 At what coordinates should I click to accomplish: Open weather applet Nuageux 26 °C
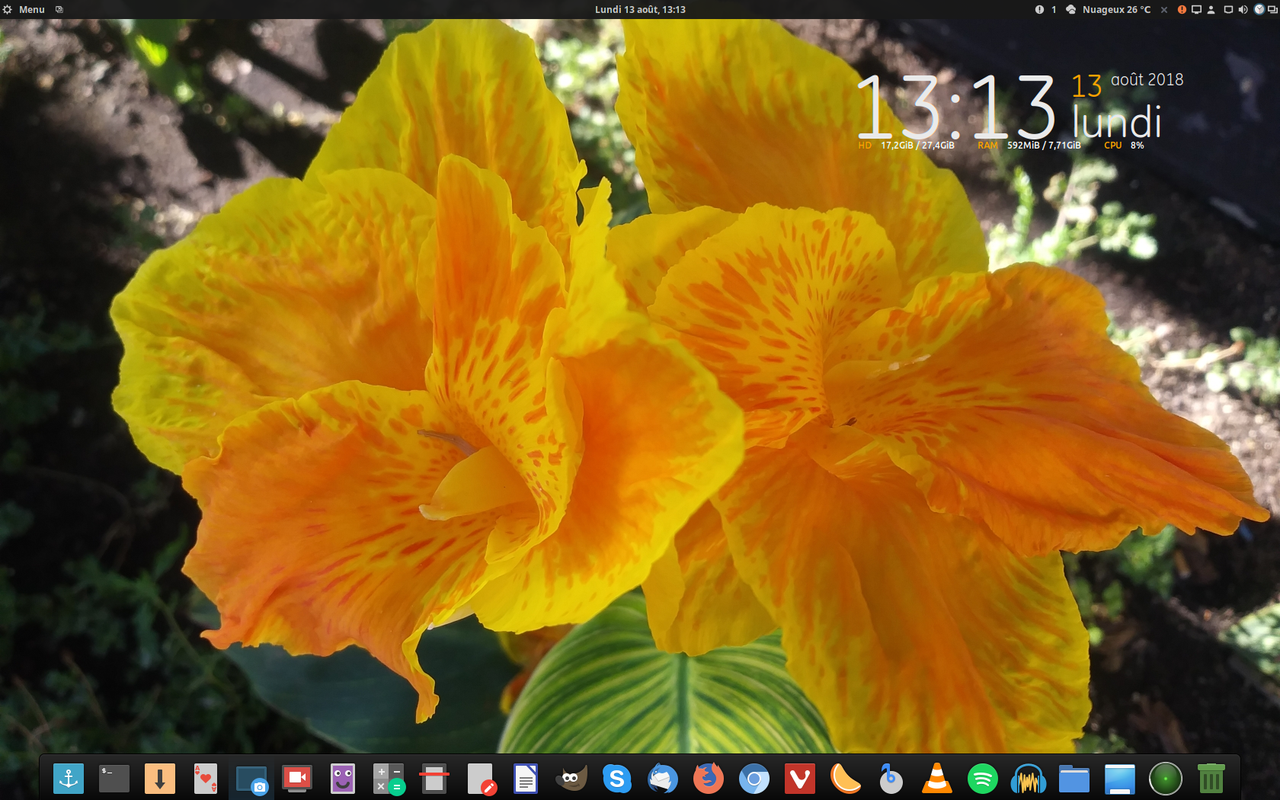pos(1108,9)
